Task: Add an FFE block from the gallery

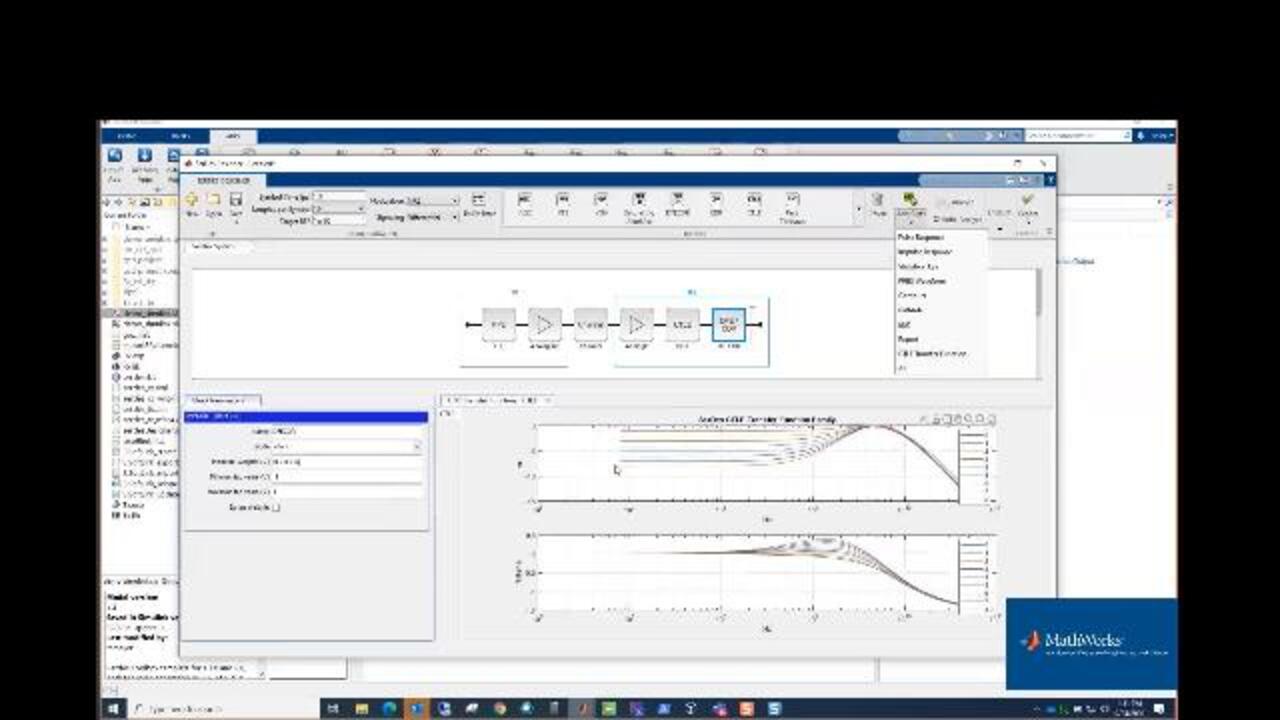Action: click(562, 199)
